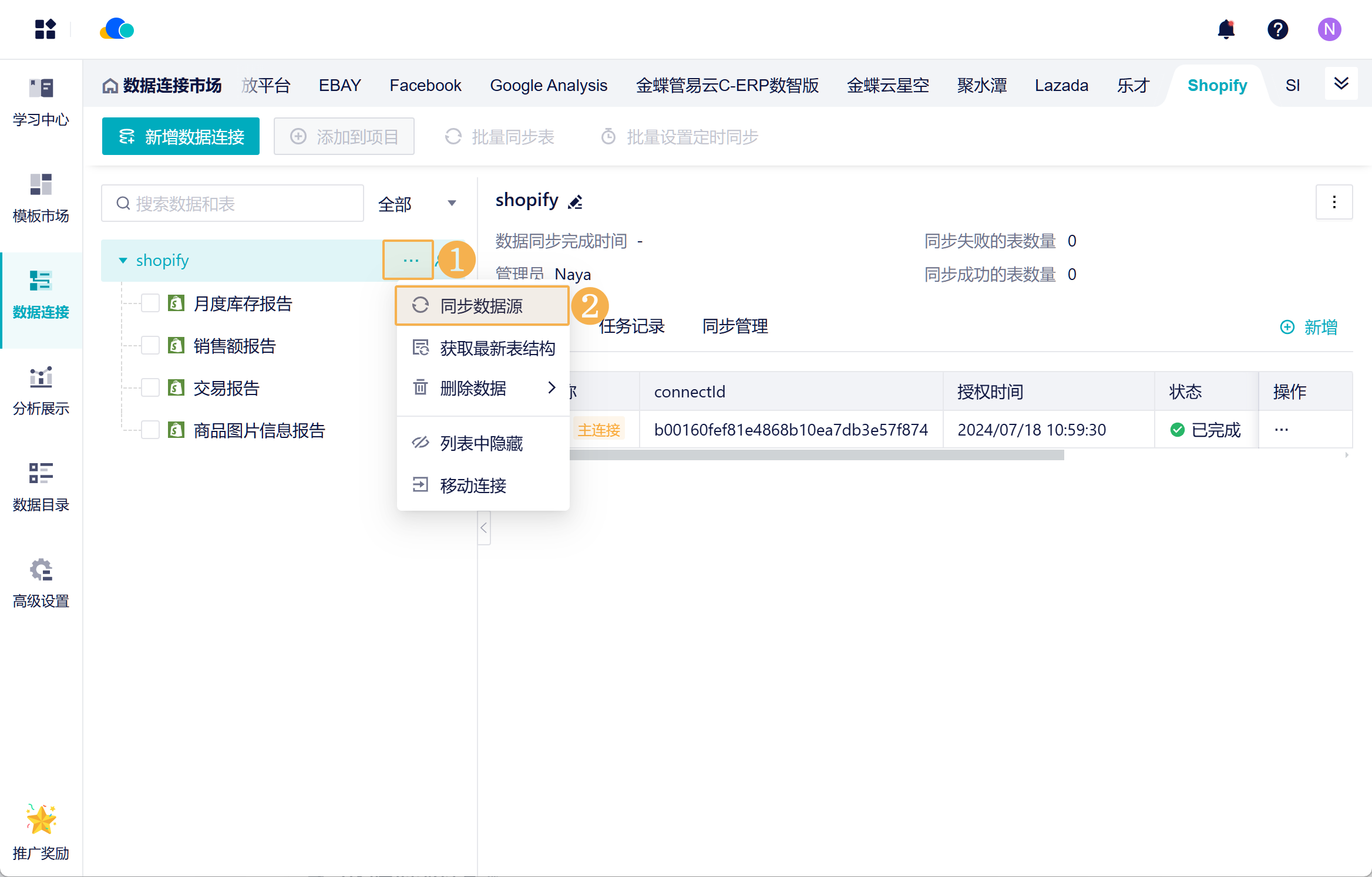Click the horizontal table scrollbar
This screenshot has height=877, width=1372.
coord(816,456)
